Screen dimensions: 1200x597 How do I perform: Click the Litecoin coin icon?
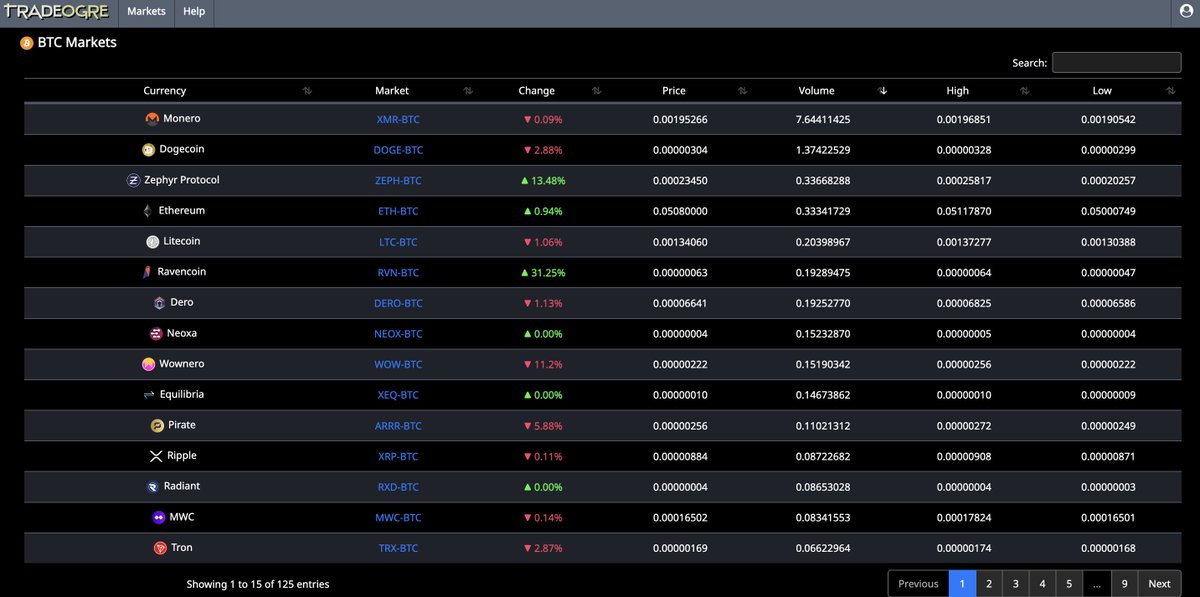click(x=152, y=242)
